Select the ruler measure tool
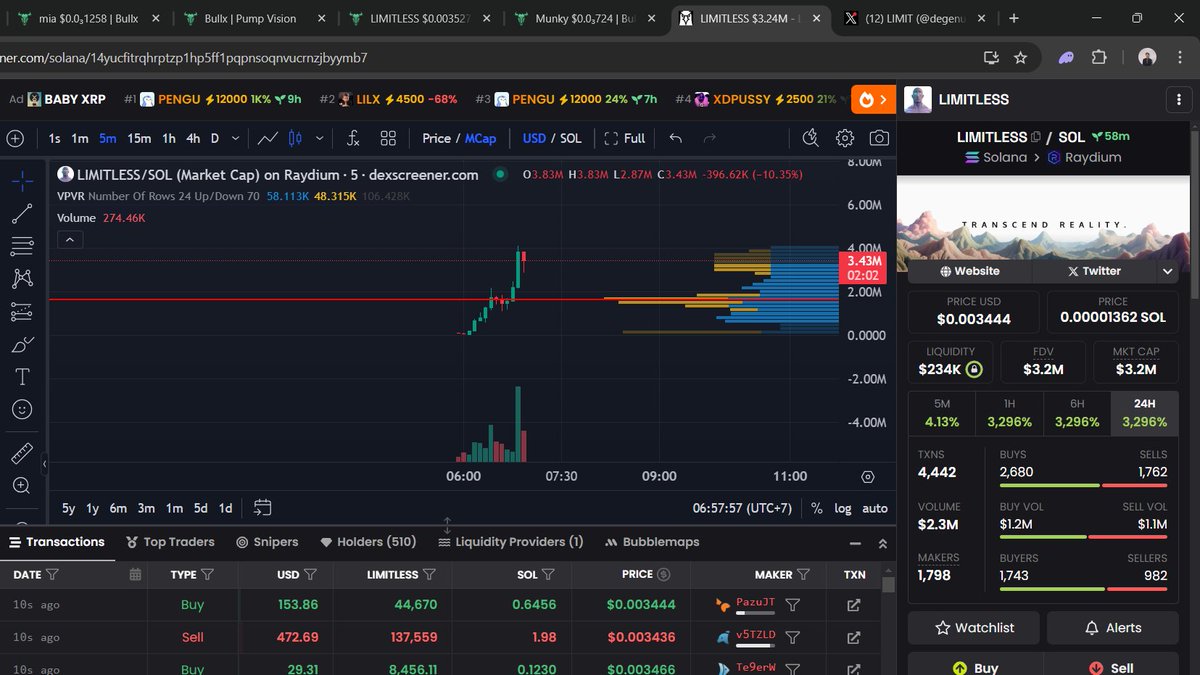 [x=22, y=454]
